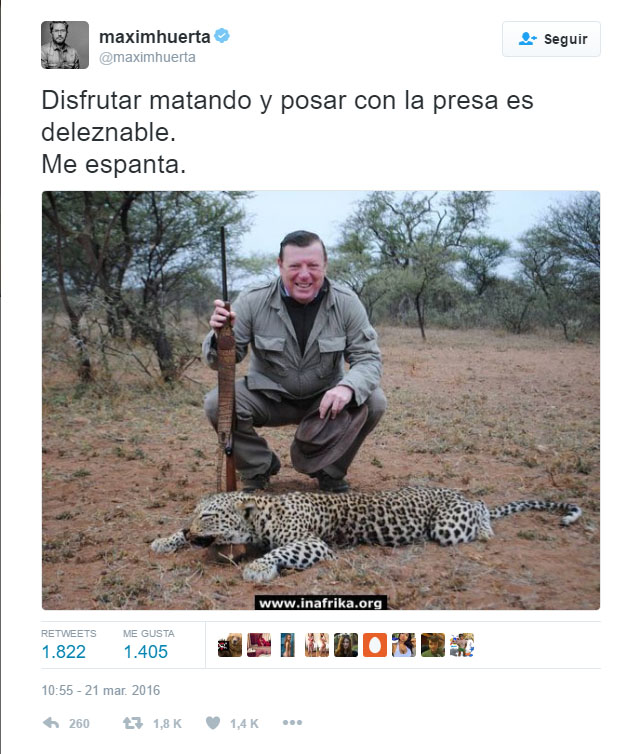The height and width of the screenshot is (754, 620).
Task: Follow the account with Seguir button
Action: (551, 39)
